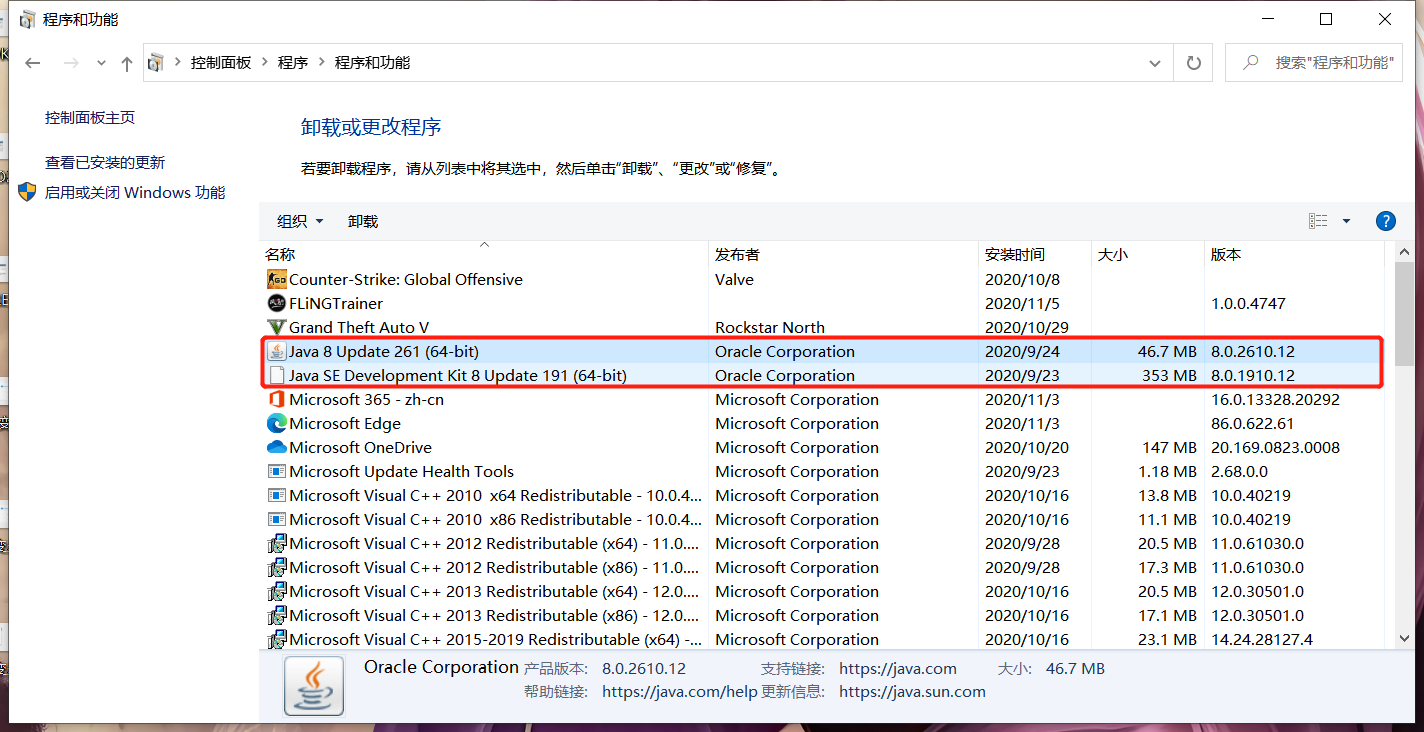Open the https://java.com/help help link

[x=680, y=692]
